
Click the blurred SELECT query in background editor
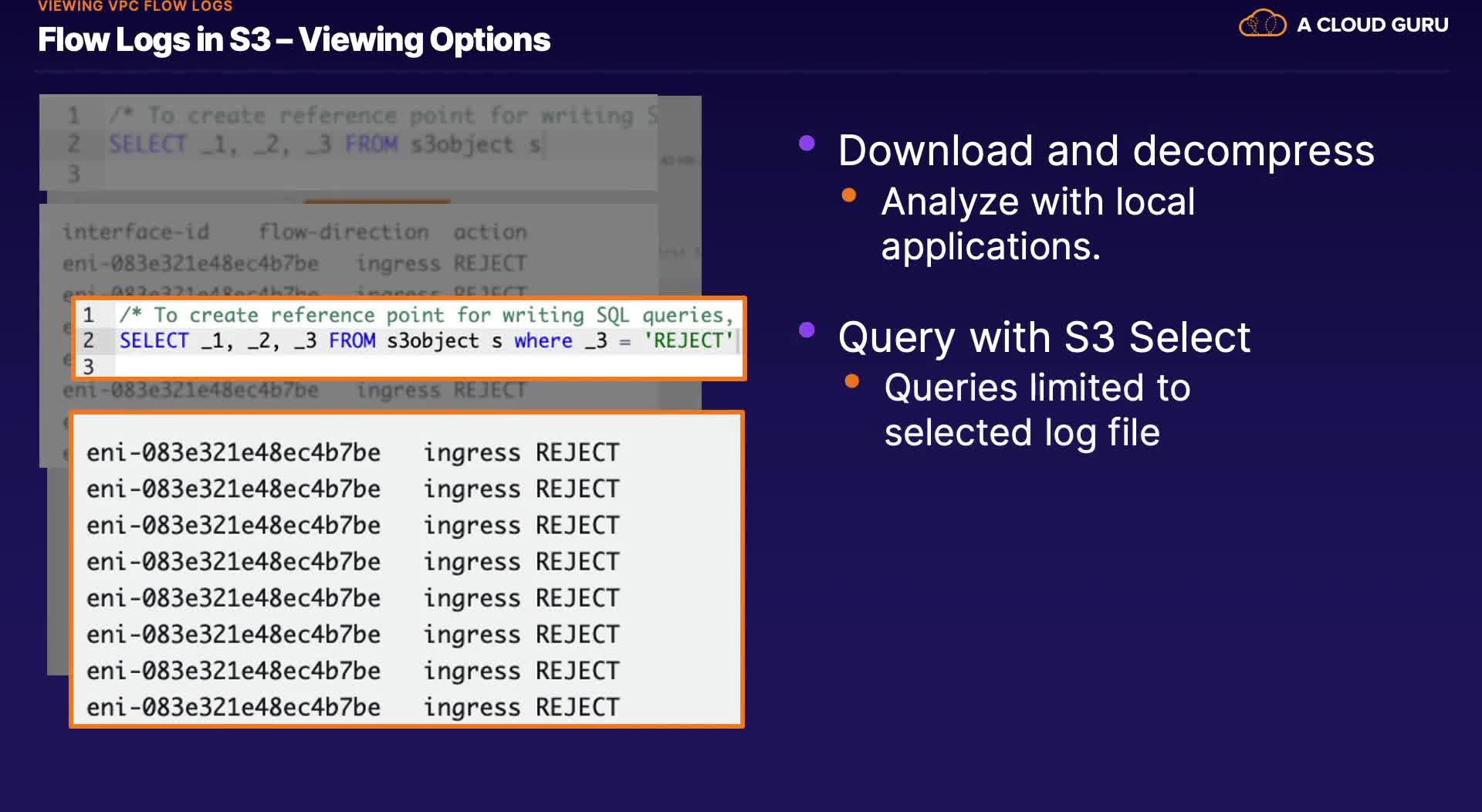tap(325, 144)
